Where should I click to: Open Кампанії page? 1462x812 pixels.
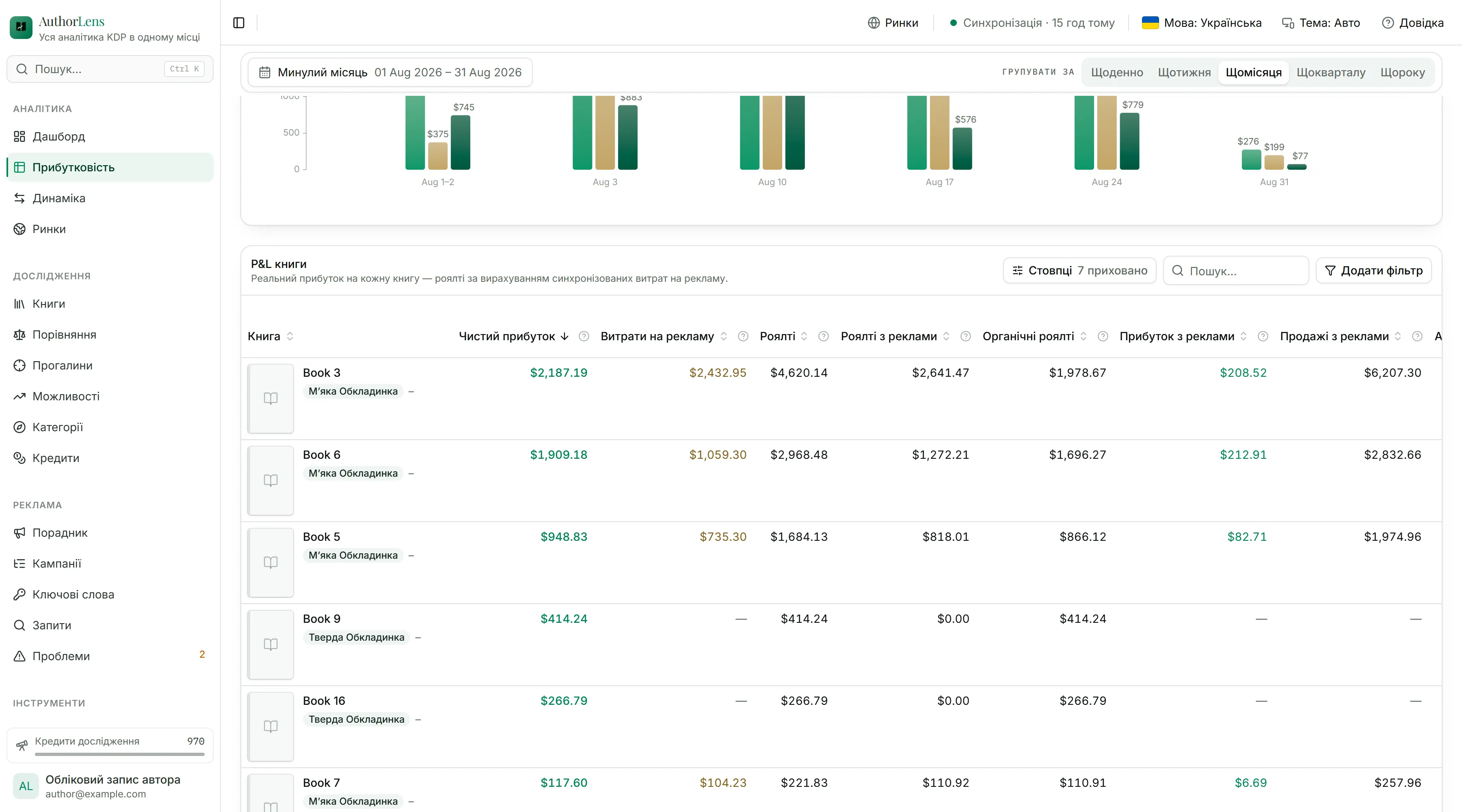click(110, 564)
